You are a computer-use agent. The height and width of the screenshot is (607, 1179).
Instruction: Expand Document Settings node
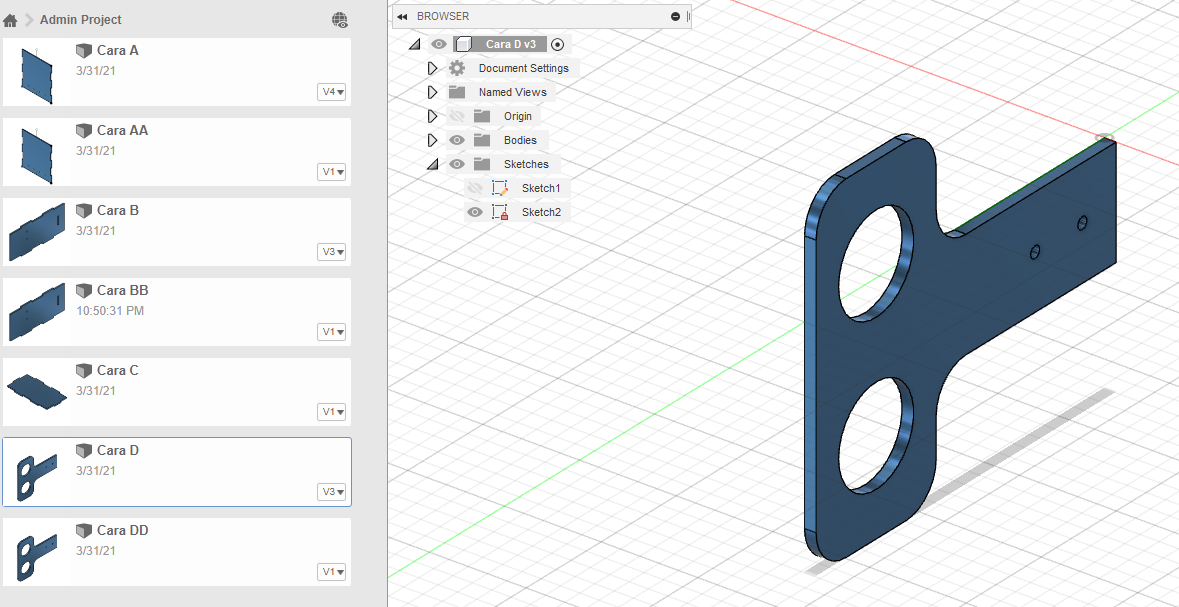click(432, 68)
